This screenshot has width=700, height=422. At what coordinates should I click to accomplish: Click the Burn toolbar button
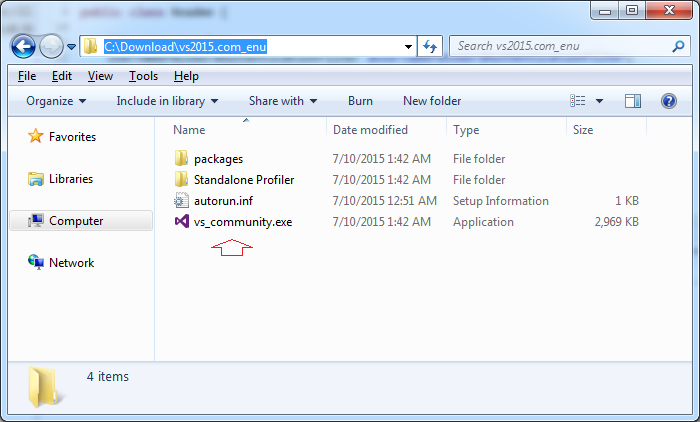pos(360,101)
